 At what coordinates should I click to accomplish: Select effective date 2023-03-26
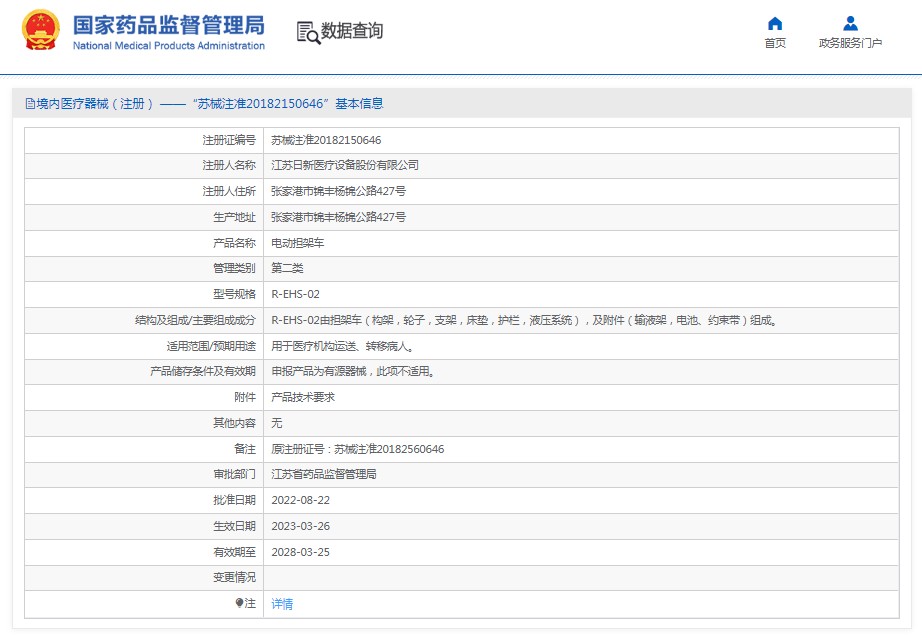coord(300,526)
